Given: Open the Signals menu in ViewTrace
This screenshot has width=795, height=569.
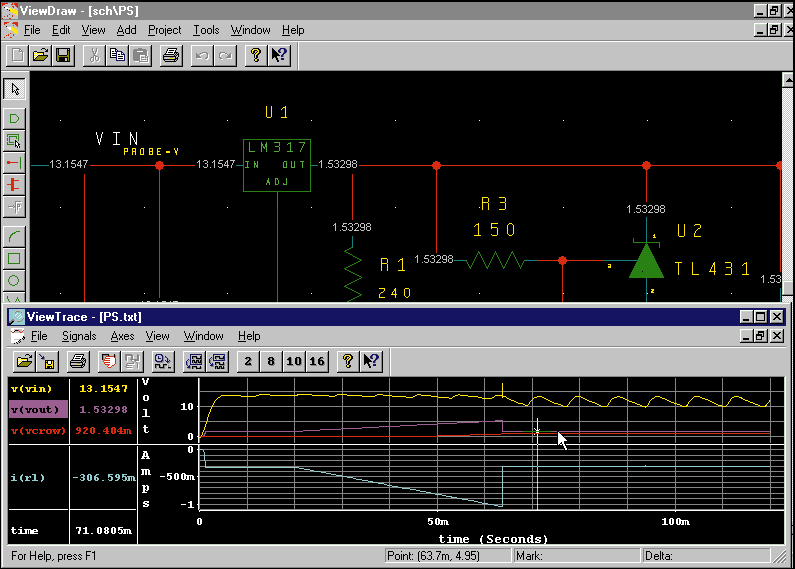Looking at the screenshot, I should pos(79,336).
